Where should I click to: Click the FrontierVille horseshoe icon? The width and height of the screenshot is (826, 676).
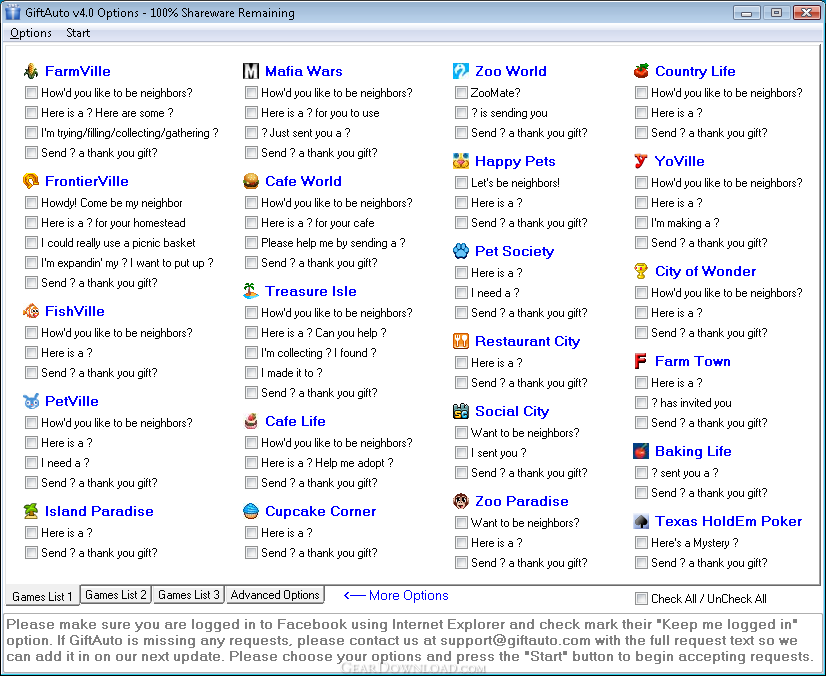31,181
